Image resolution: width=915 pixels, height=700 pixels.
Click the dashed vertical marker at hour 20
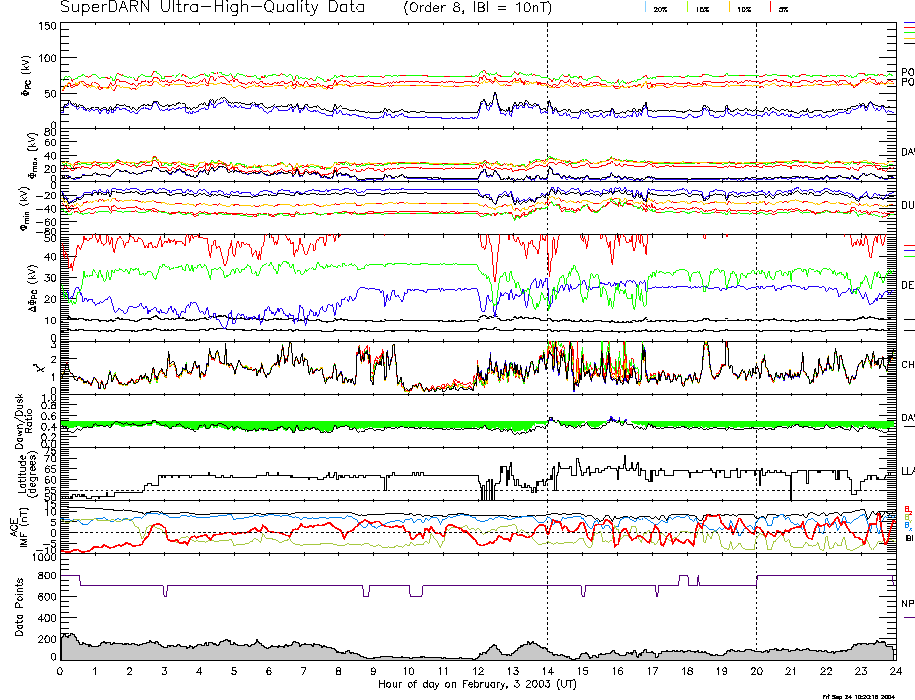pos(756,300)
